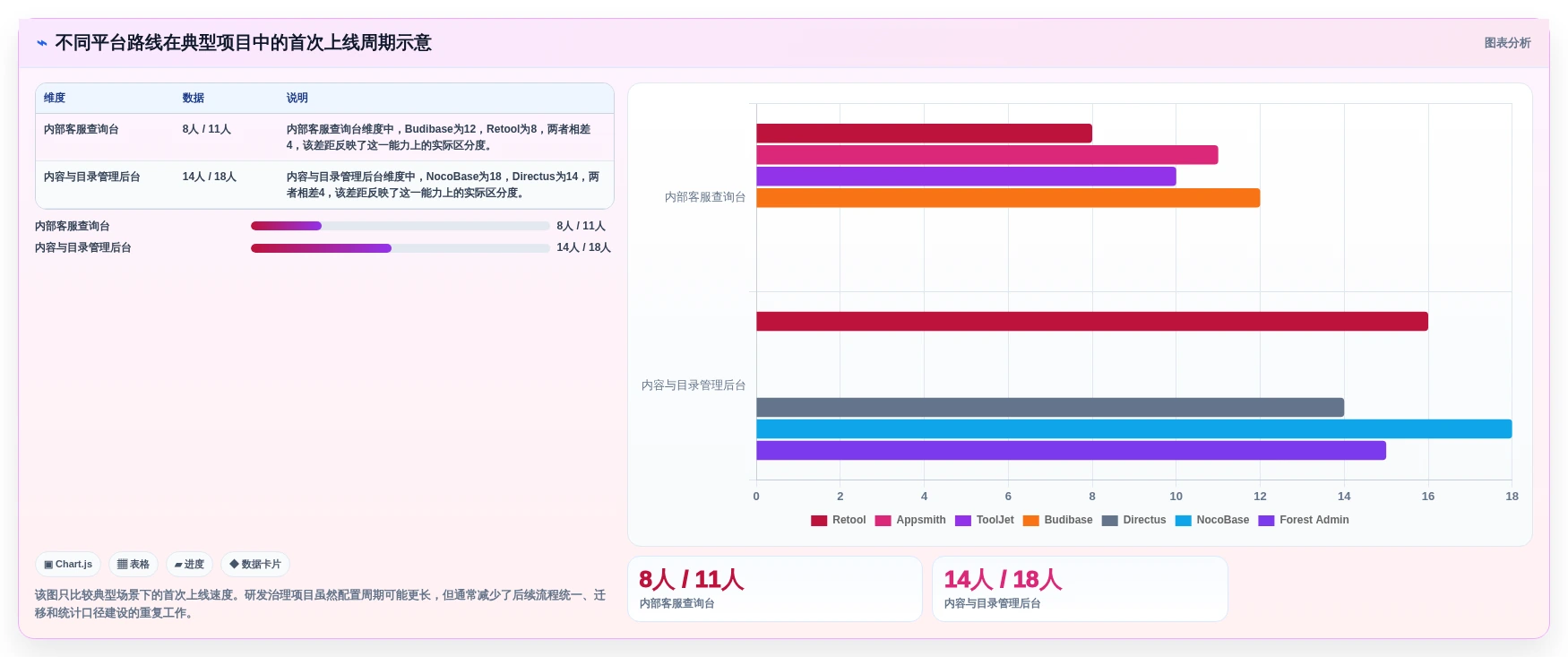This screenshot has height=657, width=1568.
Task: Click the 内部客服查询台 y-axis label in the chart
Action: (x=705, y=197)
